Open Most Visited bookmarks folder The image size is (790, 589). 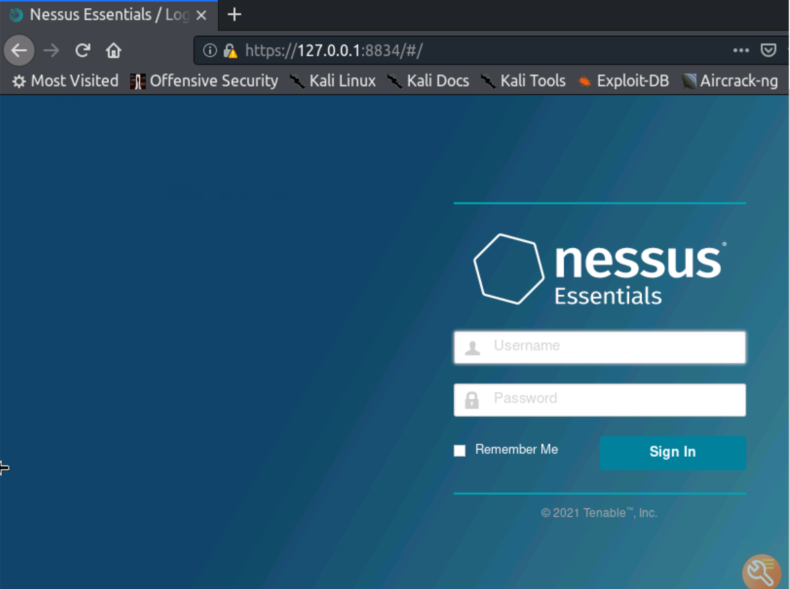click(x=65, y=81)
